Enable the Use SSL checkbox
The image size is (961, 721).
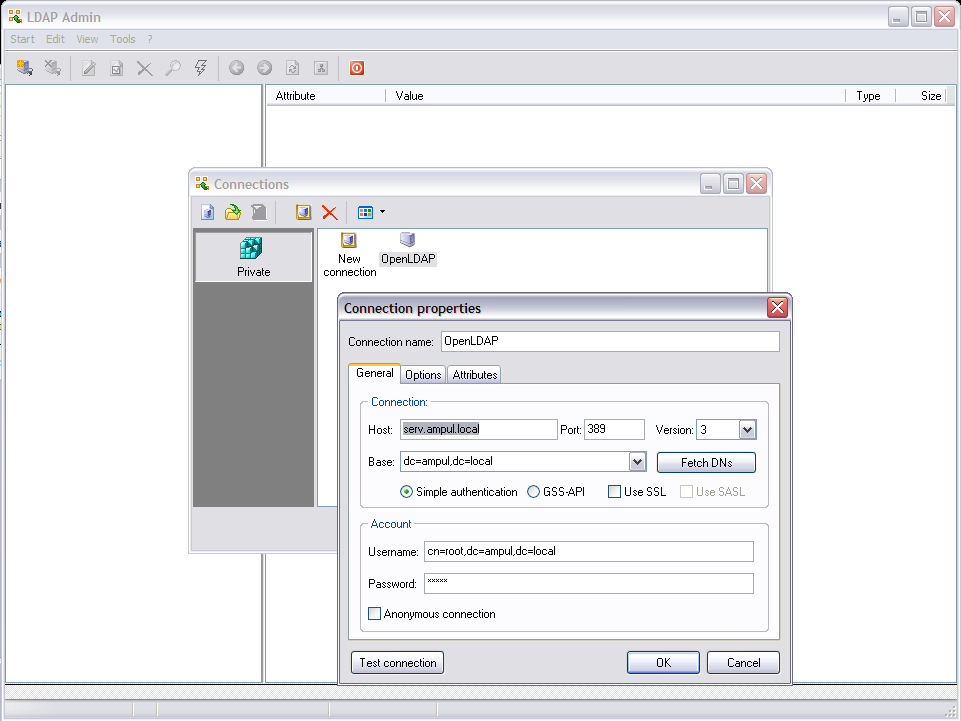[615, 492]
